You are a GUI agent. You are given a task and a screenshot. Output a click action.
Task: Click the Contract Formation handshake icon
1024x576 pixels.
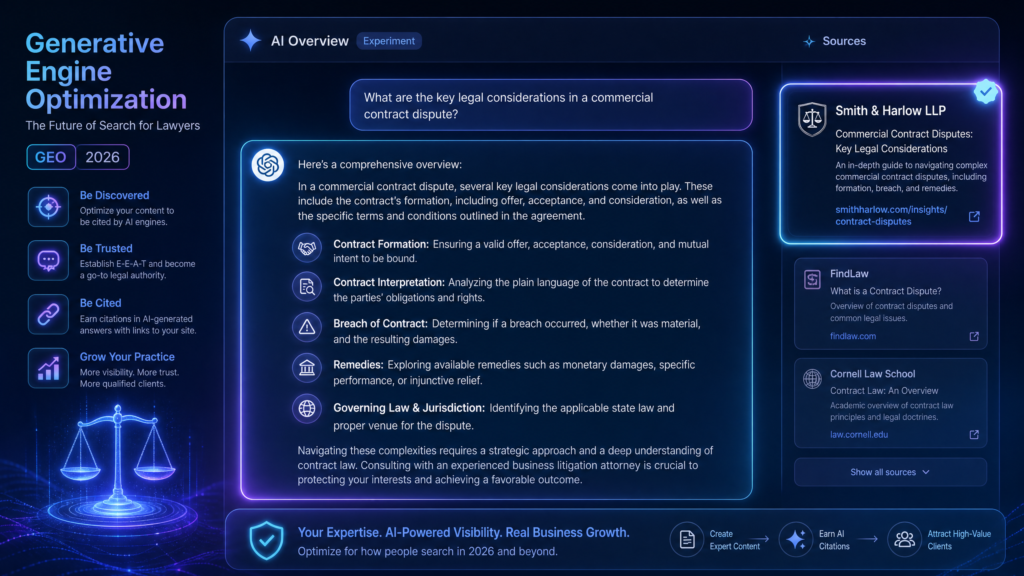coord(307,248)
